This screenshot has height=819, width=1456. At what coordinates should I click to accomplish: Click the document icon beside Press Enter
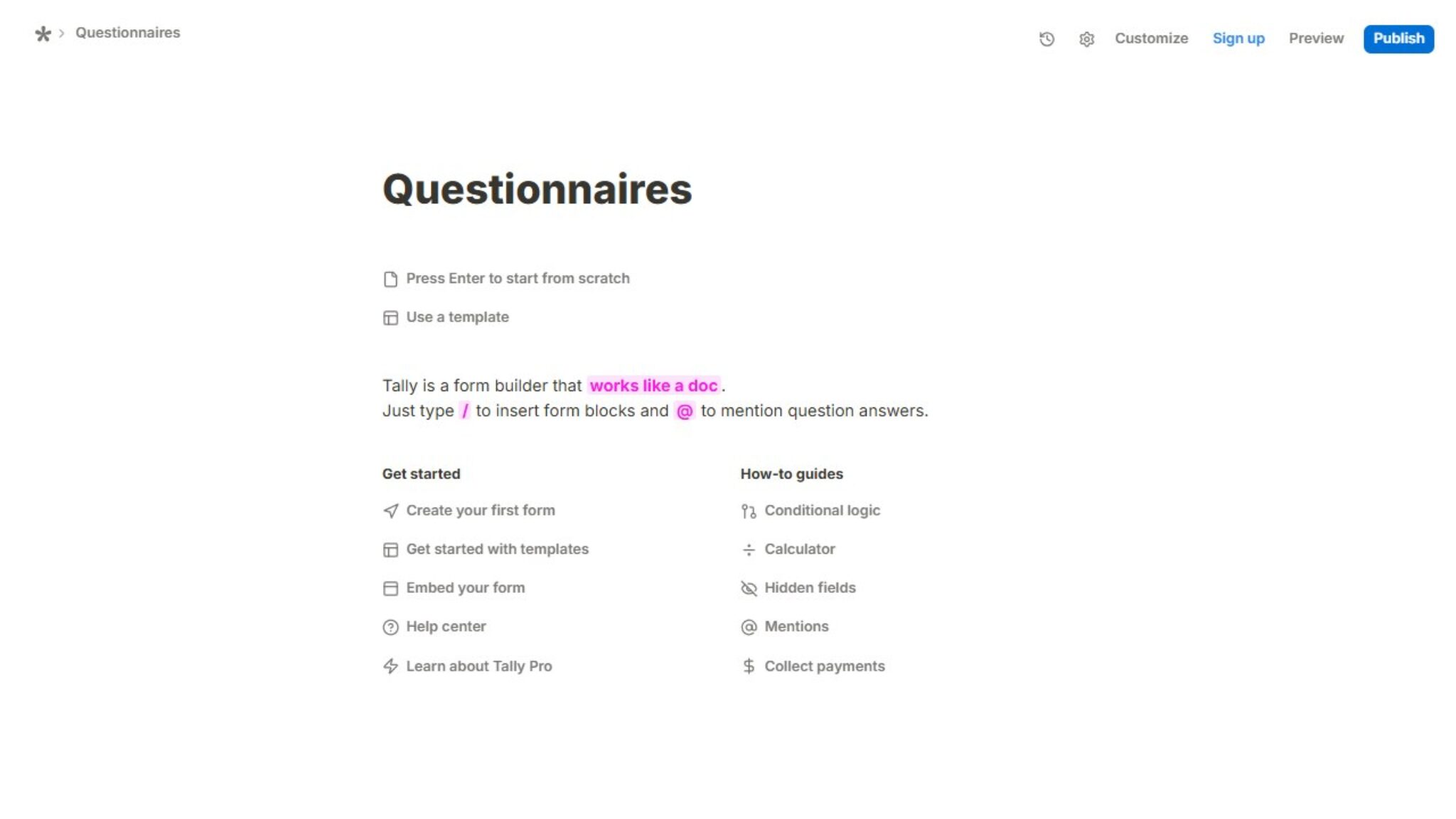point(390,279)
